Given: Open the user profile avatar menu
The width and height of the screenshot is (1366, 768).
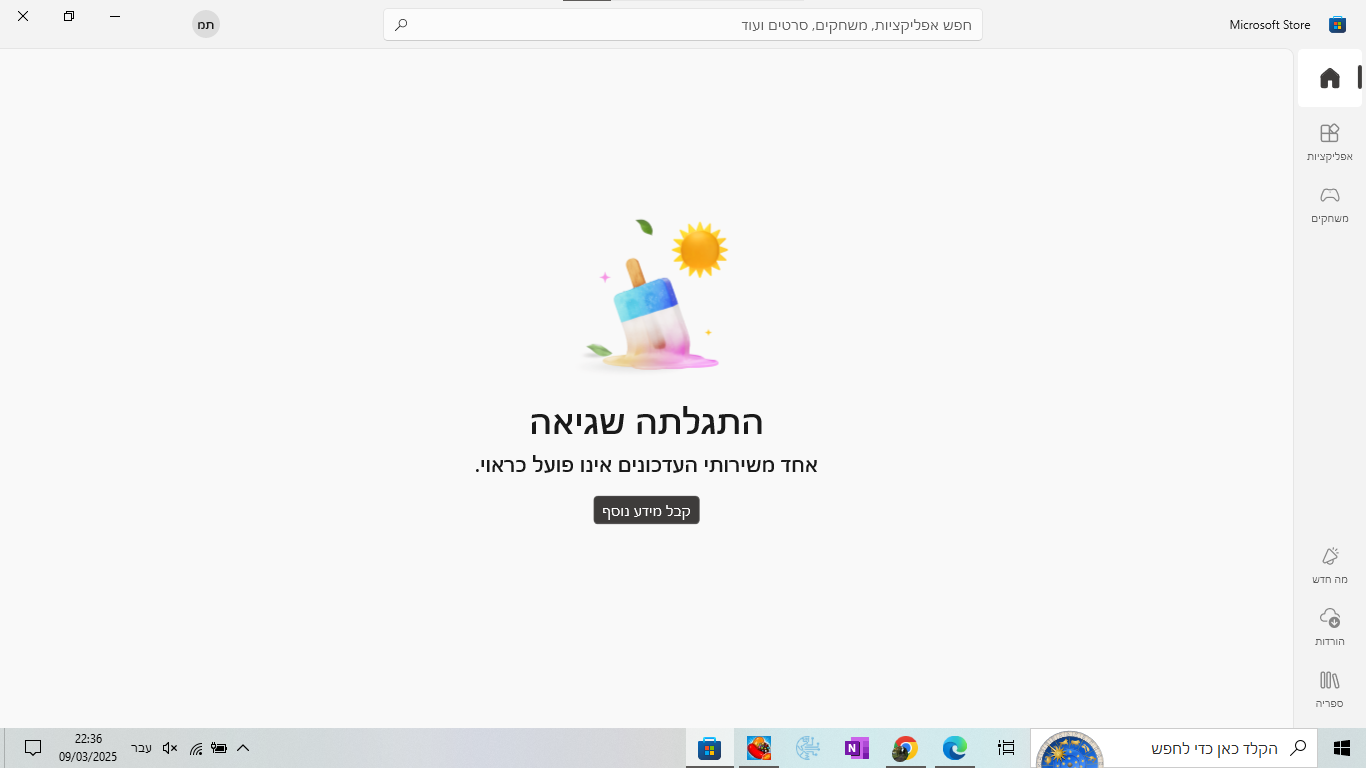Looking at the screenshot, I should (x=206, y=25).
